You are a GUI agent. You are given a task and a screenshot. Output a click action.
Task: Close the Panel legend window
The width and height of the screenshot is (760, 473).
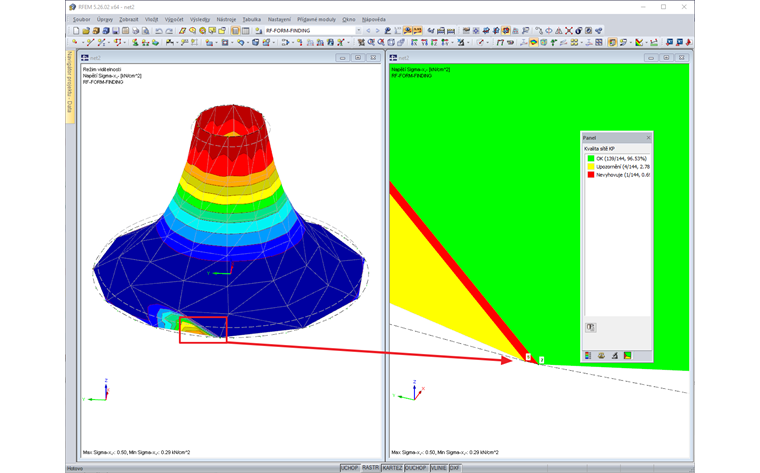649,138
